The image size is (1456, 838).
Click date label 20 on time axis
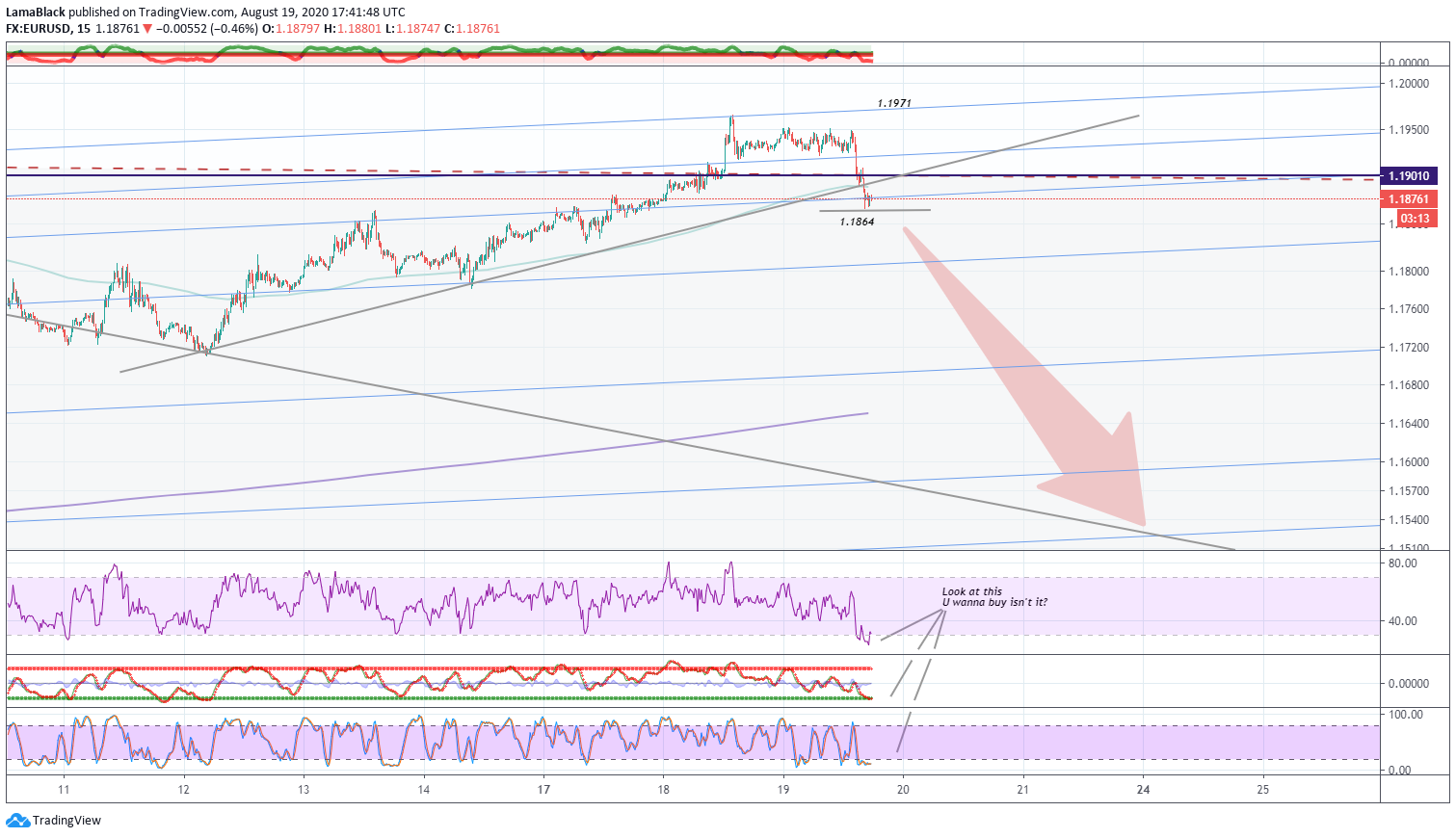[903, 790]
